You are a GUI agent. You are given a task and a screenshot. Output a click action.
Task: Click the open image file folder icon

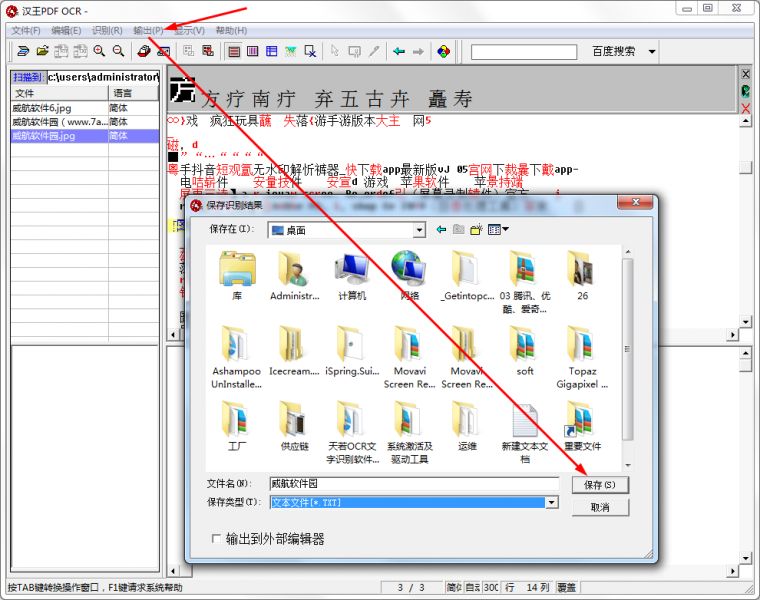click(43, 51)
